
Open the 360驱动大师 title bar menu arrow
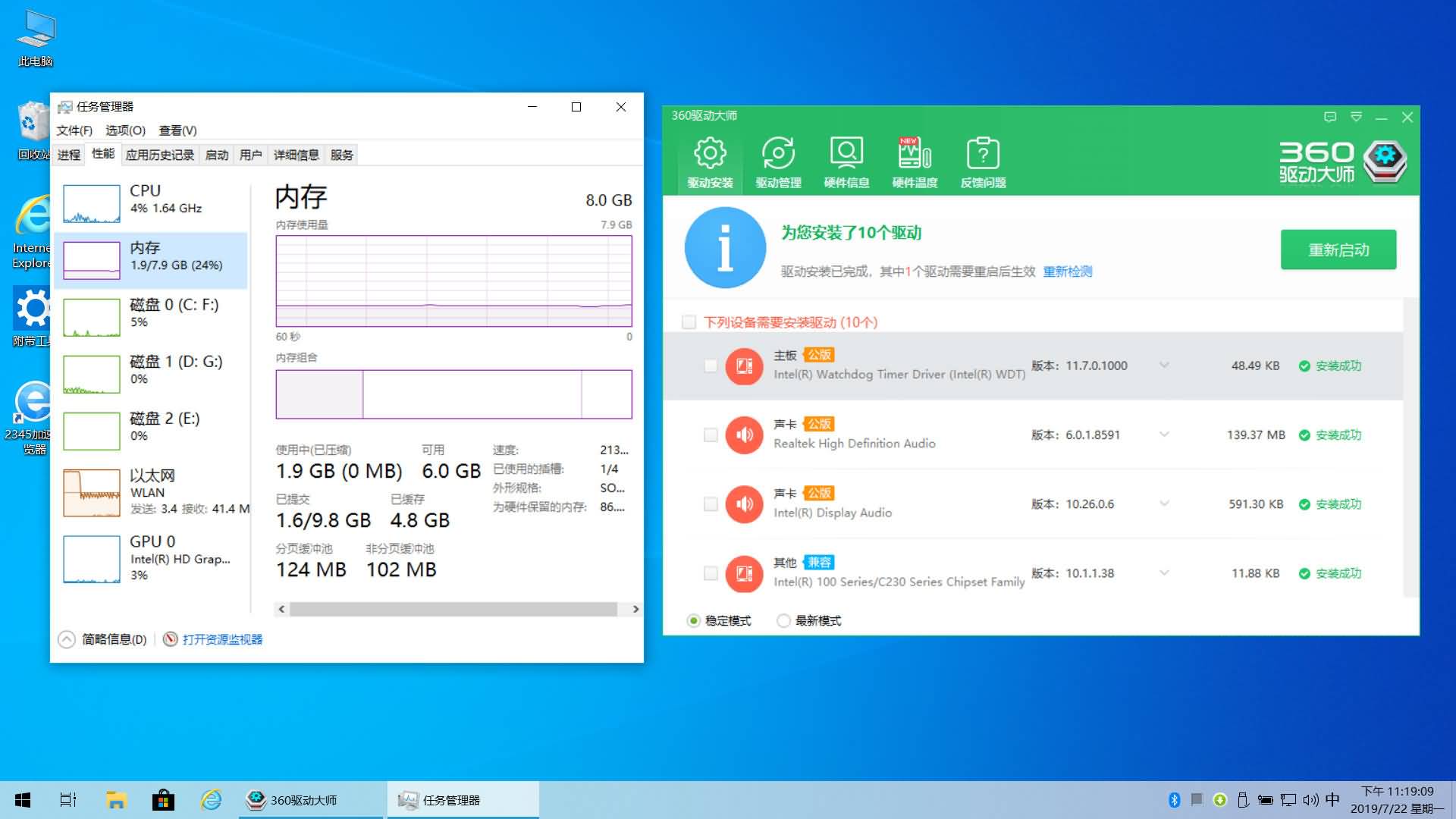(1356, 117)
